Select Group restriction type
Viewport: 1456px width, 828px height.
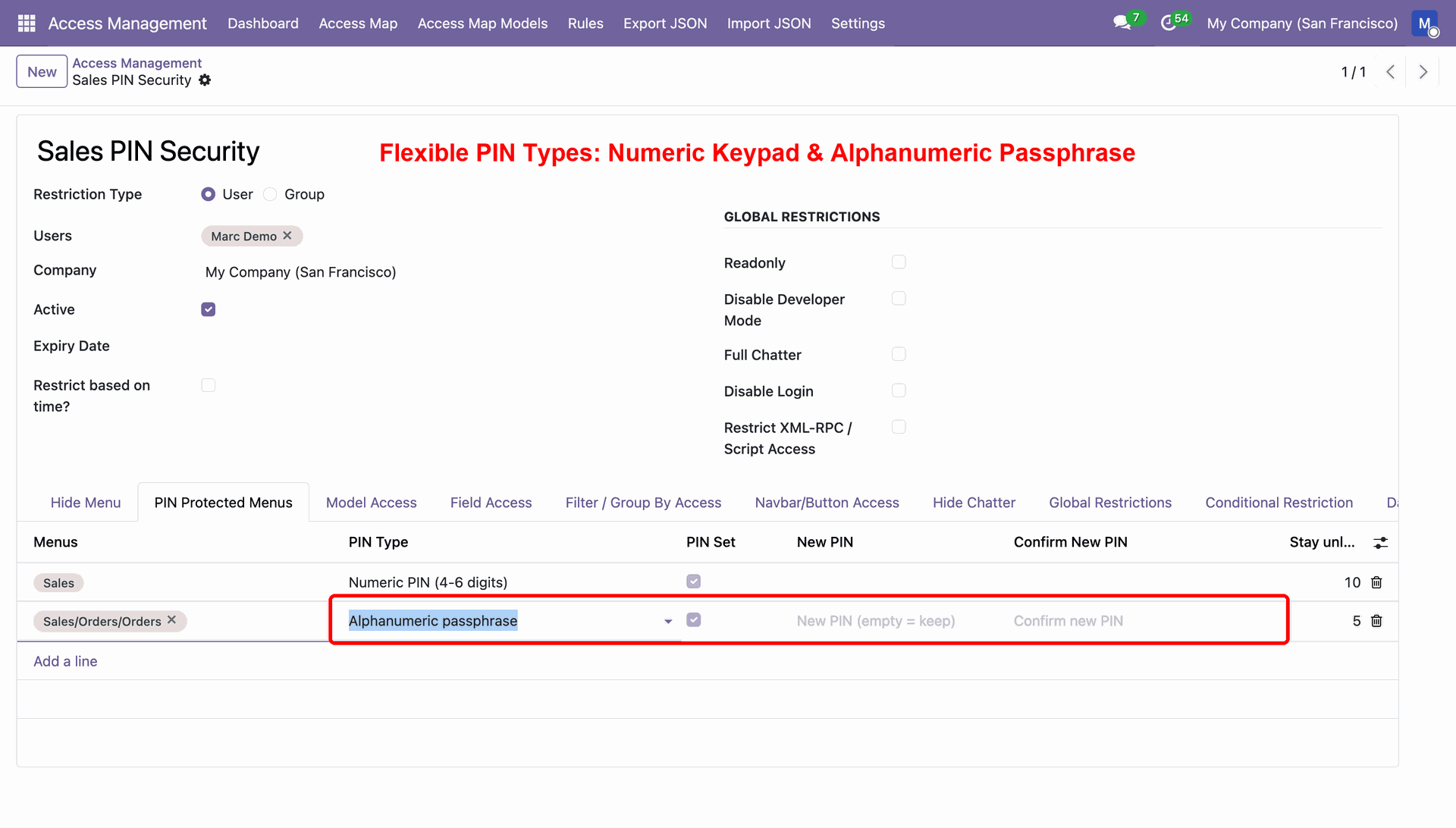(270, 195)
